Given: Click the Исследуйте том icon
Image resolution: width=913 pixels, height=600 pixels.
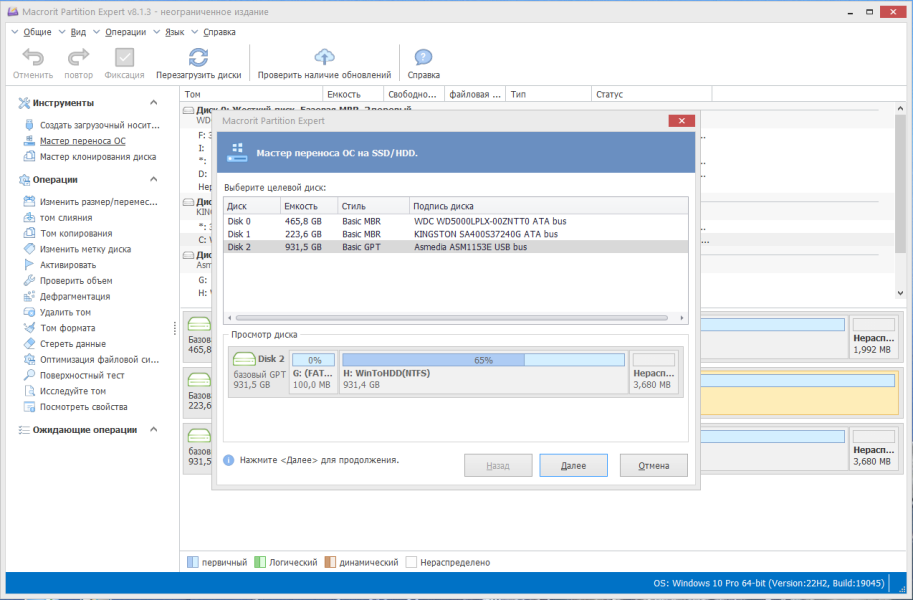Looking at the screenshot, I should pos(29,390).
